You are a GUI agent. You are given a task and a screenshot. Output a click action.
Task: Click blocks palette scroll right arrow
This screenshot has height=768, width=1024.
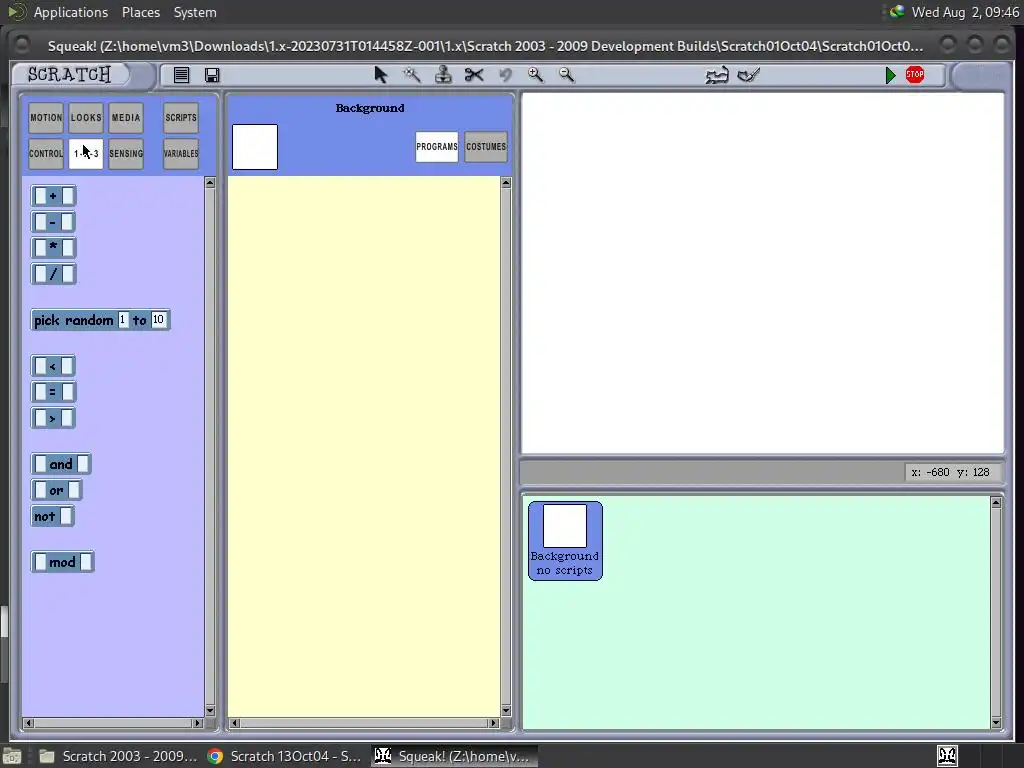(x=197, y=723)
